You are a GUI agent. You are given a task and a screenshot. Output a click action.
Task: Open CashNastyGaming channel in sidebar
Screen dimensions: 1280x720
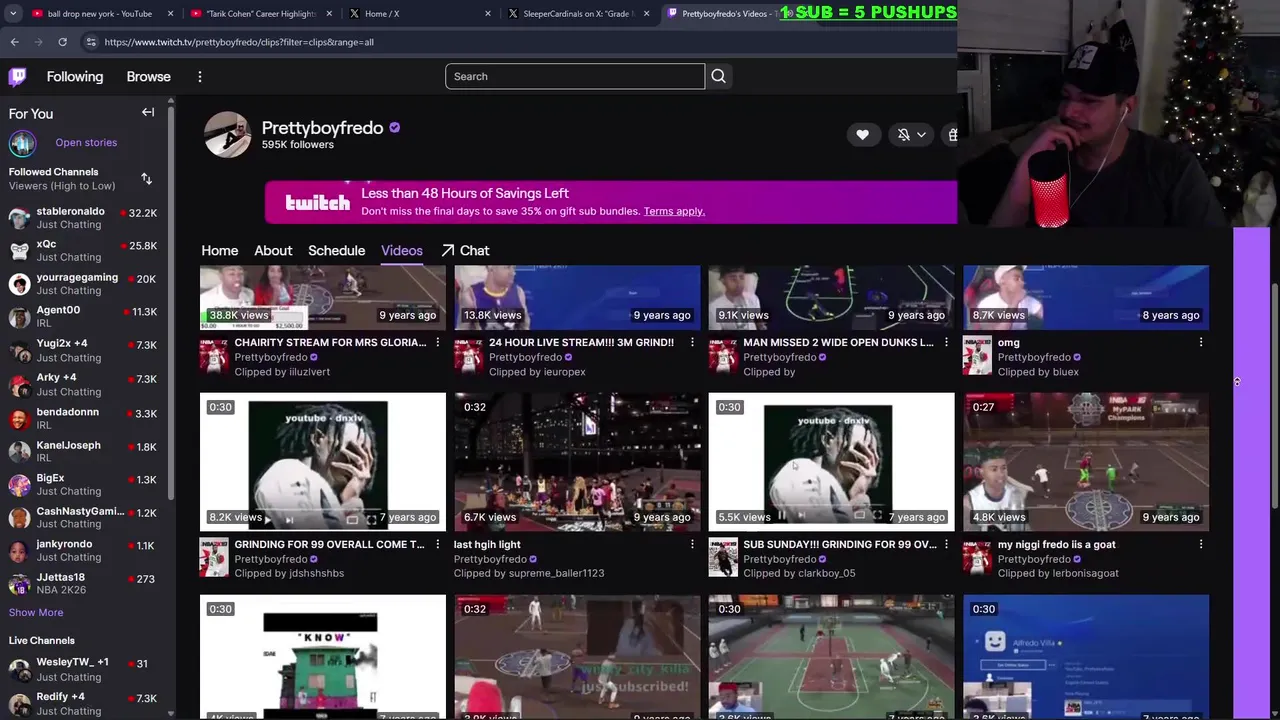(x=82, y=517)
